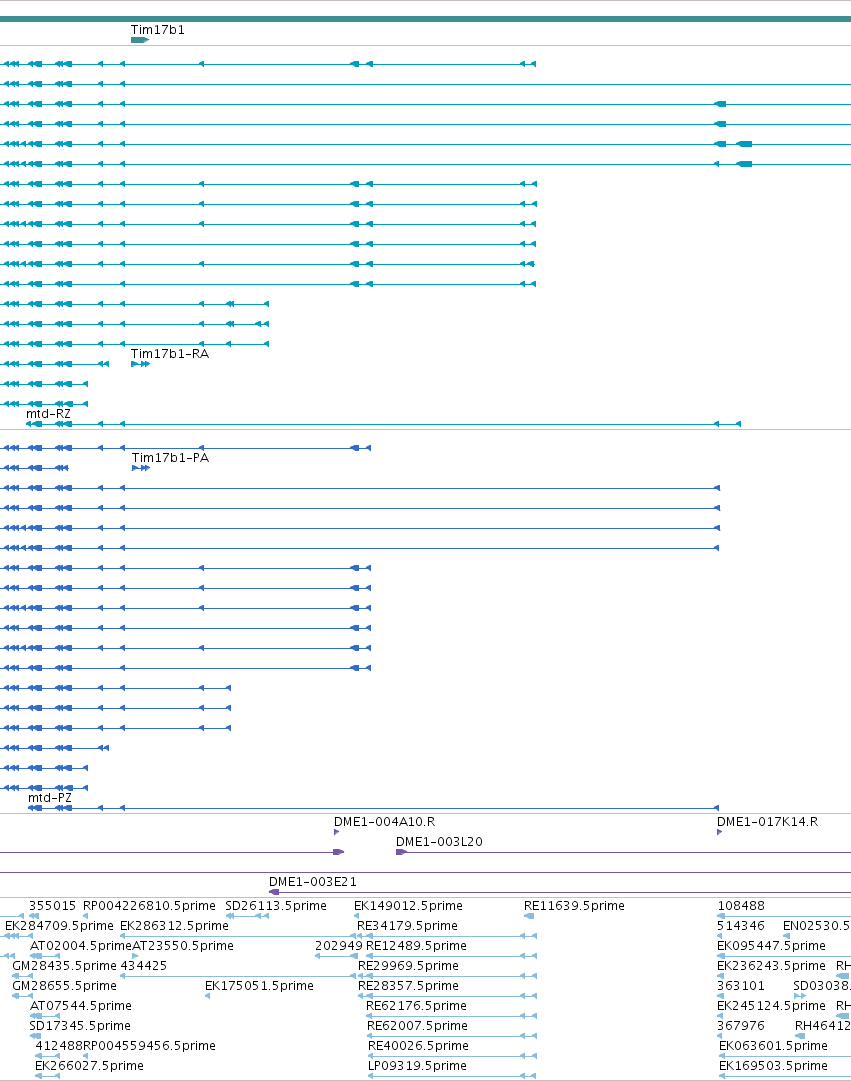Click EST label 367976

click(741, 1026)
